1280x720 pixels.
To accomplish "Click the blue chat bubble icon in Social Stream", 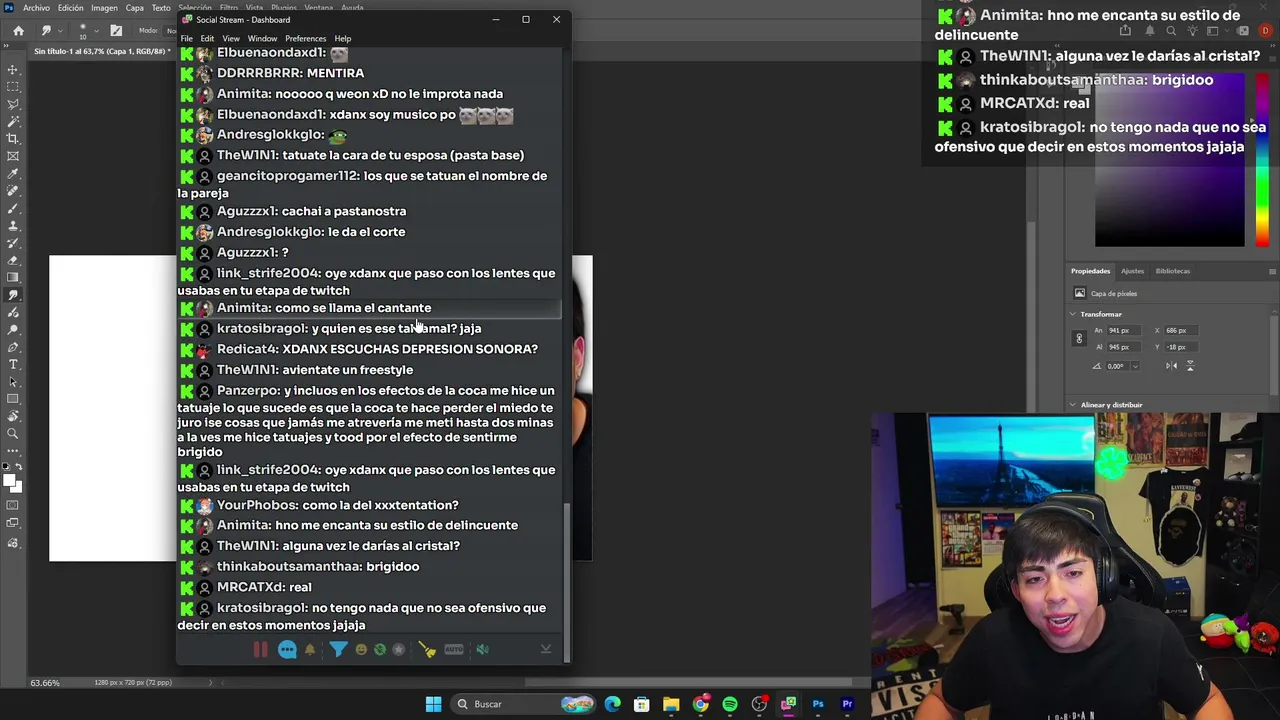I will coord(287,650).
